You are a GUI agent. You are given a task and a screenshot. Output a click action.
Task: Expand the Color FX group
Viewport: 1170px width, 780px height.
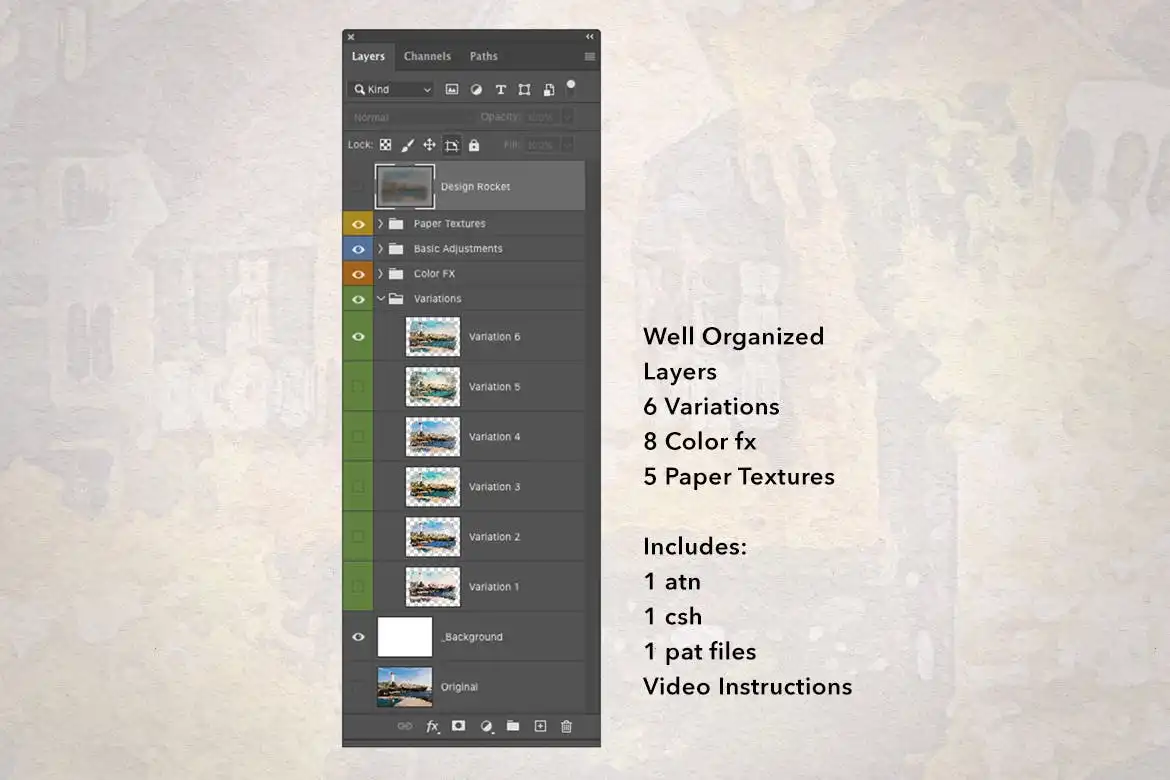[x=381, y=274]
